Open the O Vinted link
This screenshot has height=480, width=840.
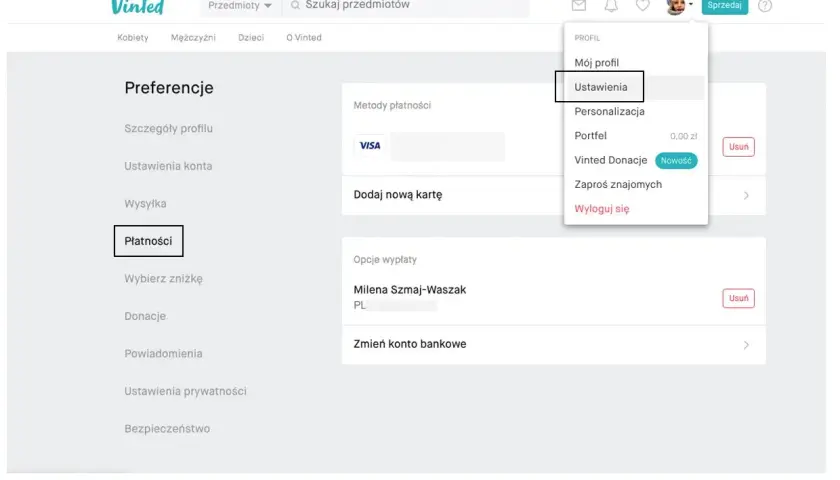304,38
